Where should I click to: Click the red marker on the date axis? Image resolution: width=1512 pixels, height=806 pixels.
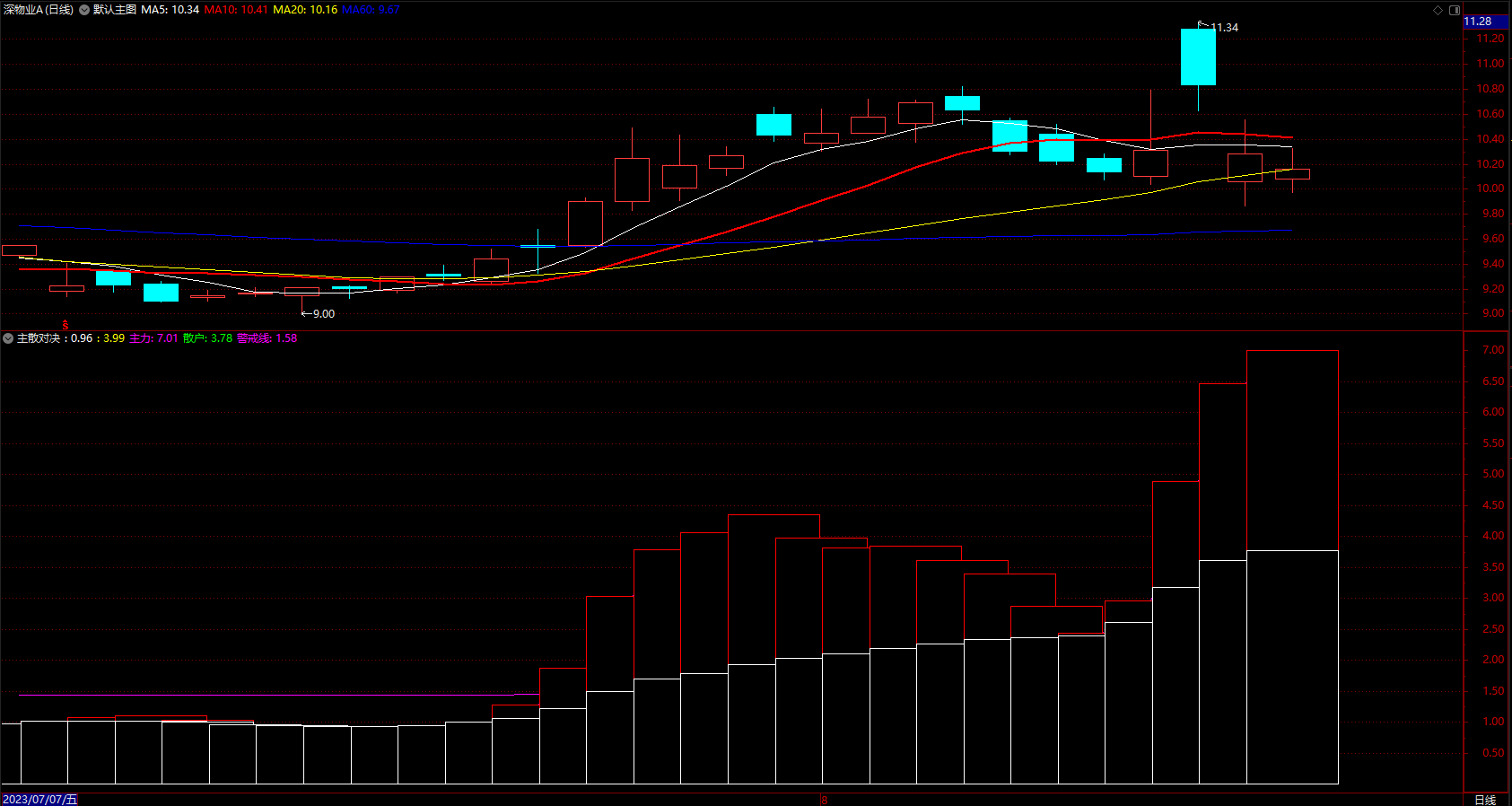coord(824,799)
